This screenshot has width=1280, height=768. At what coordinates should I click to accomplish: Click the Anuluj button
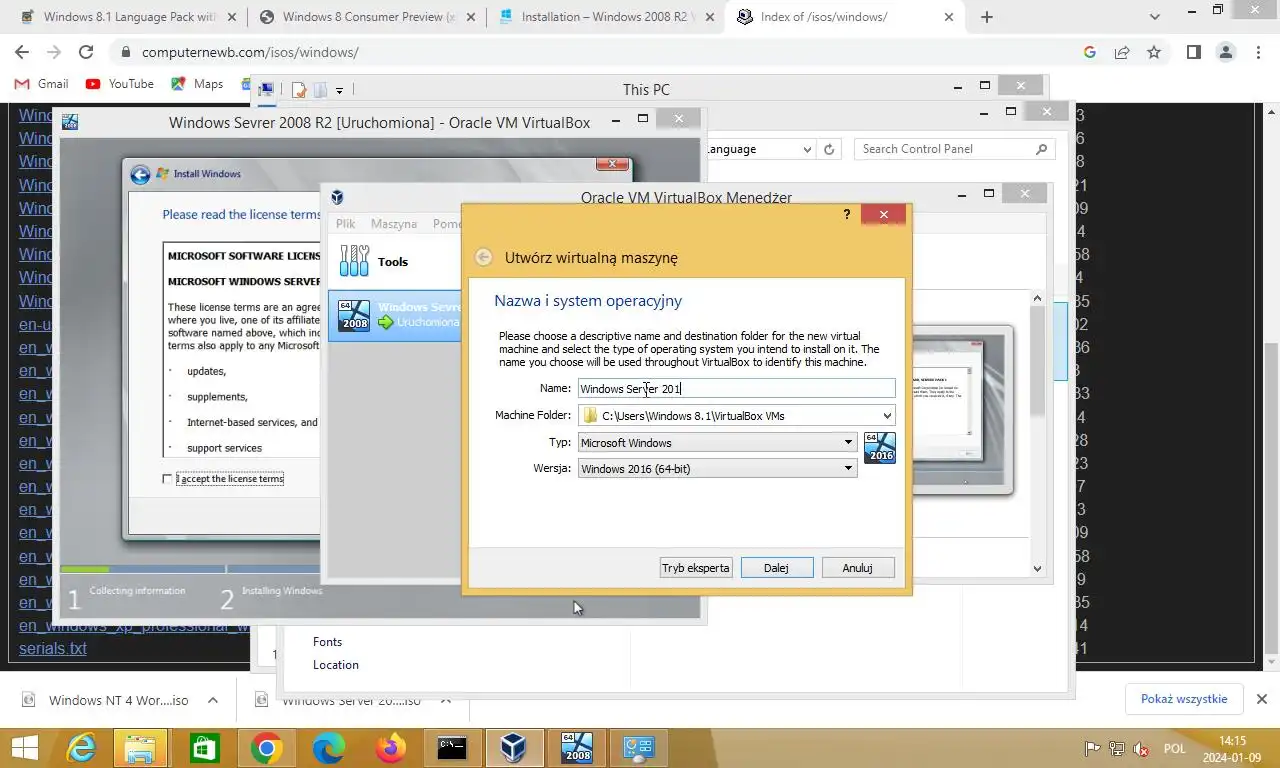[857, 567]
